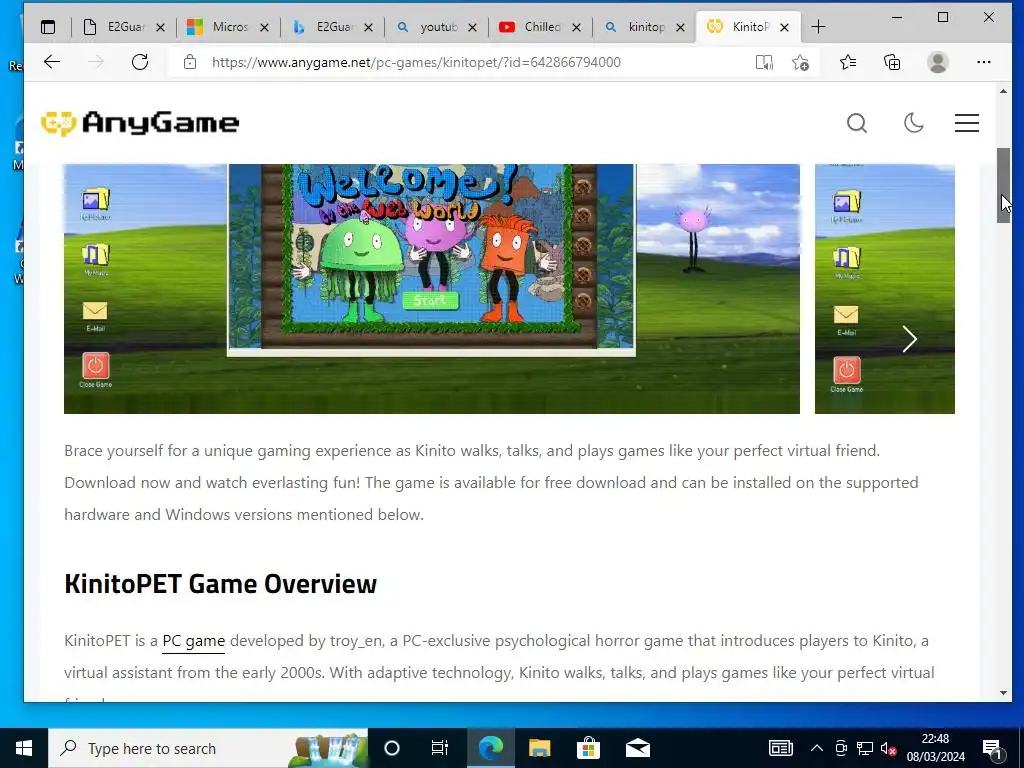Open Cortana circle on taskbar
The height and width of the screenshot is (768, 1024).
pyautogui.click(x=391, y=748)
